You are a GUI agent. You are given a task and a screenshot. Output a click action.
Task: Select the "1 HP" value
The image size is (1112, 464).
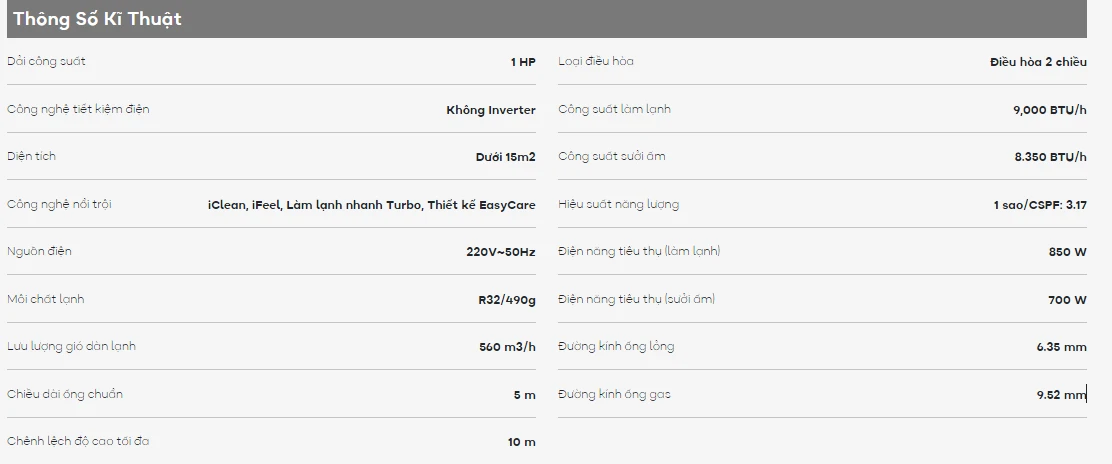[x=523, y=62]
